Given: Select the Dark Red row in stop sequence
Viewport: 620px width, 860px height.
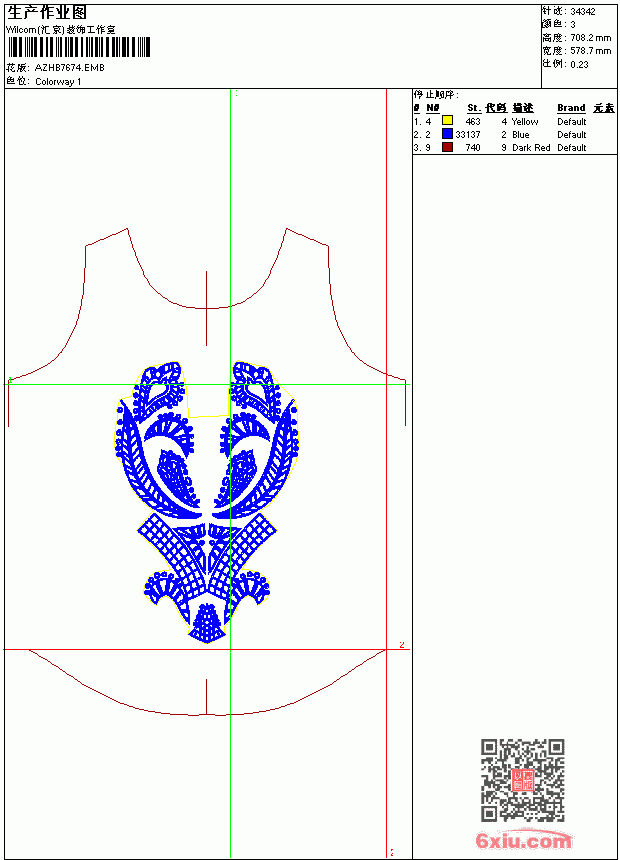Looking at the screenshot, I should coord(514,148).
